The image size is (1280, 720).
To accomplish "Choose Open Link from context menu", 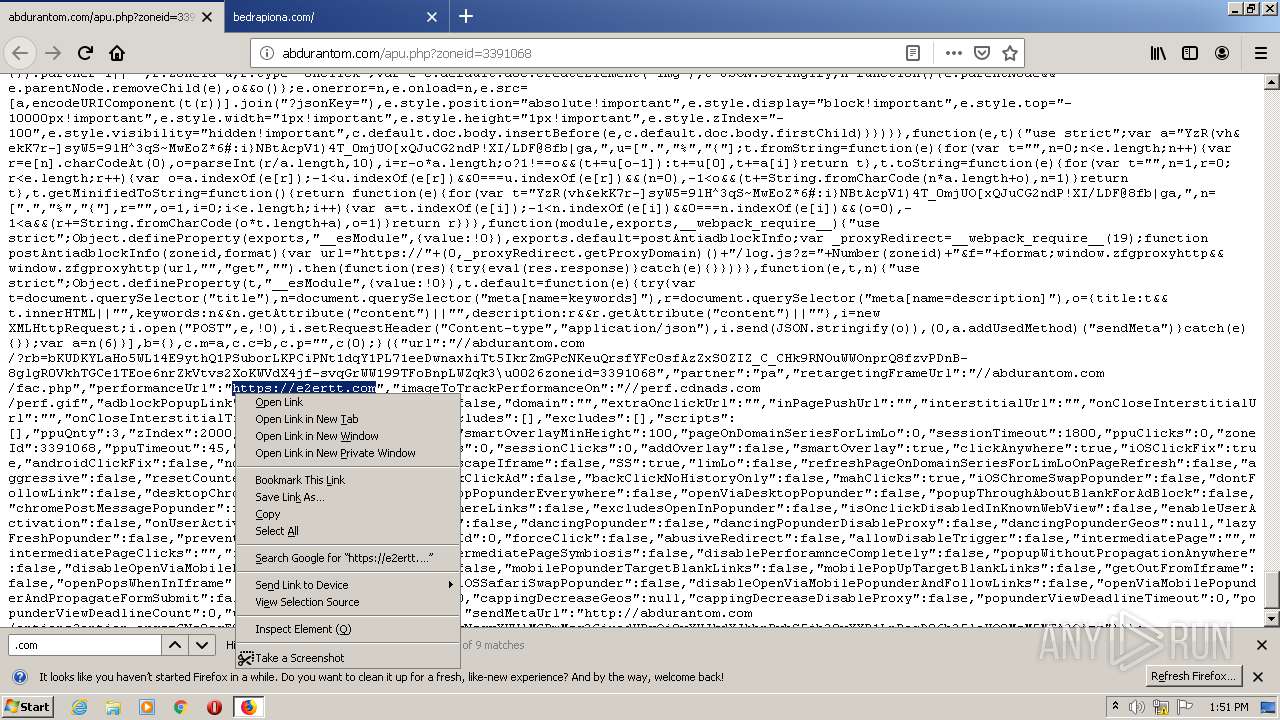I will (x=347, y=402).
